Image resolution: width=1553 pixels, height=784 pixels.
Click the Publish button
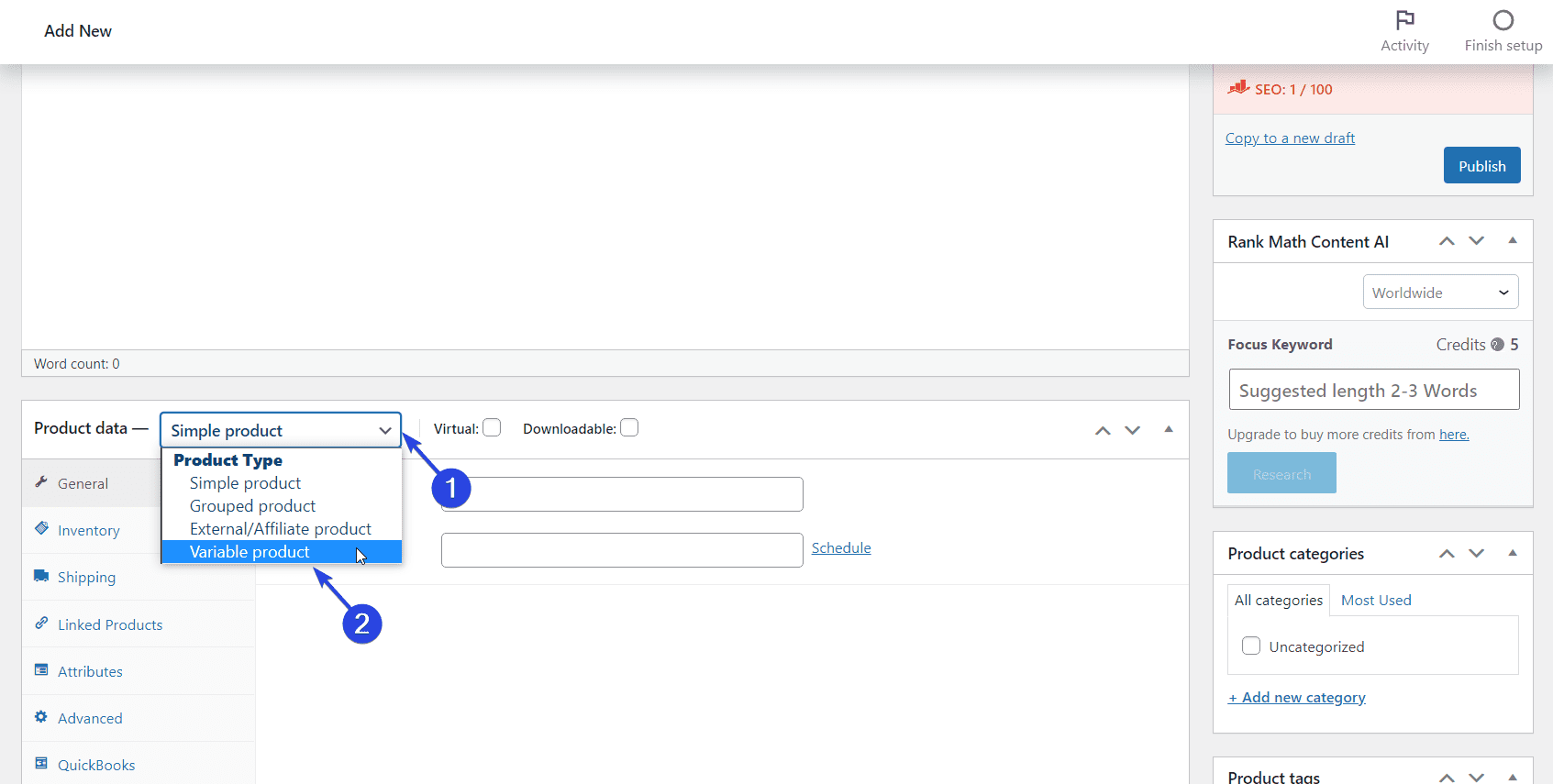(x=1481, y=165)
